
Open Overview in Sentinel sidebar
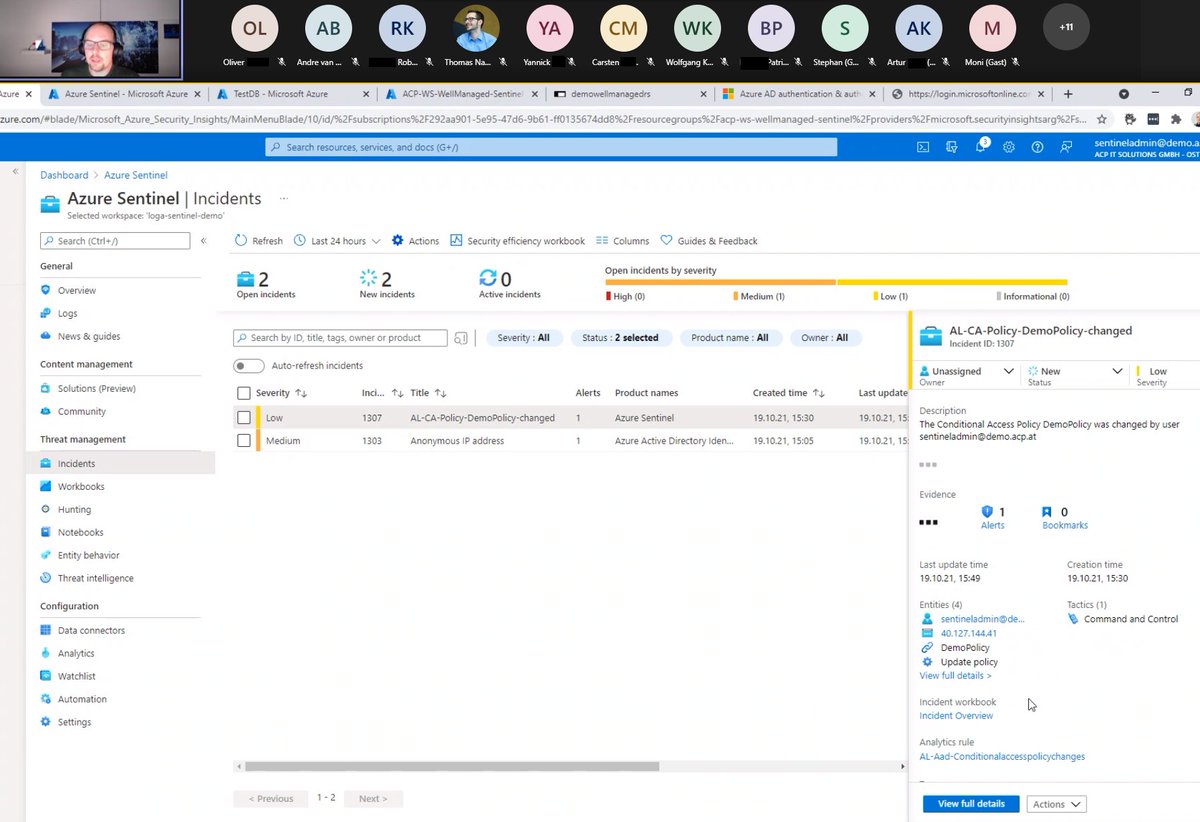click(76, 290)
